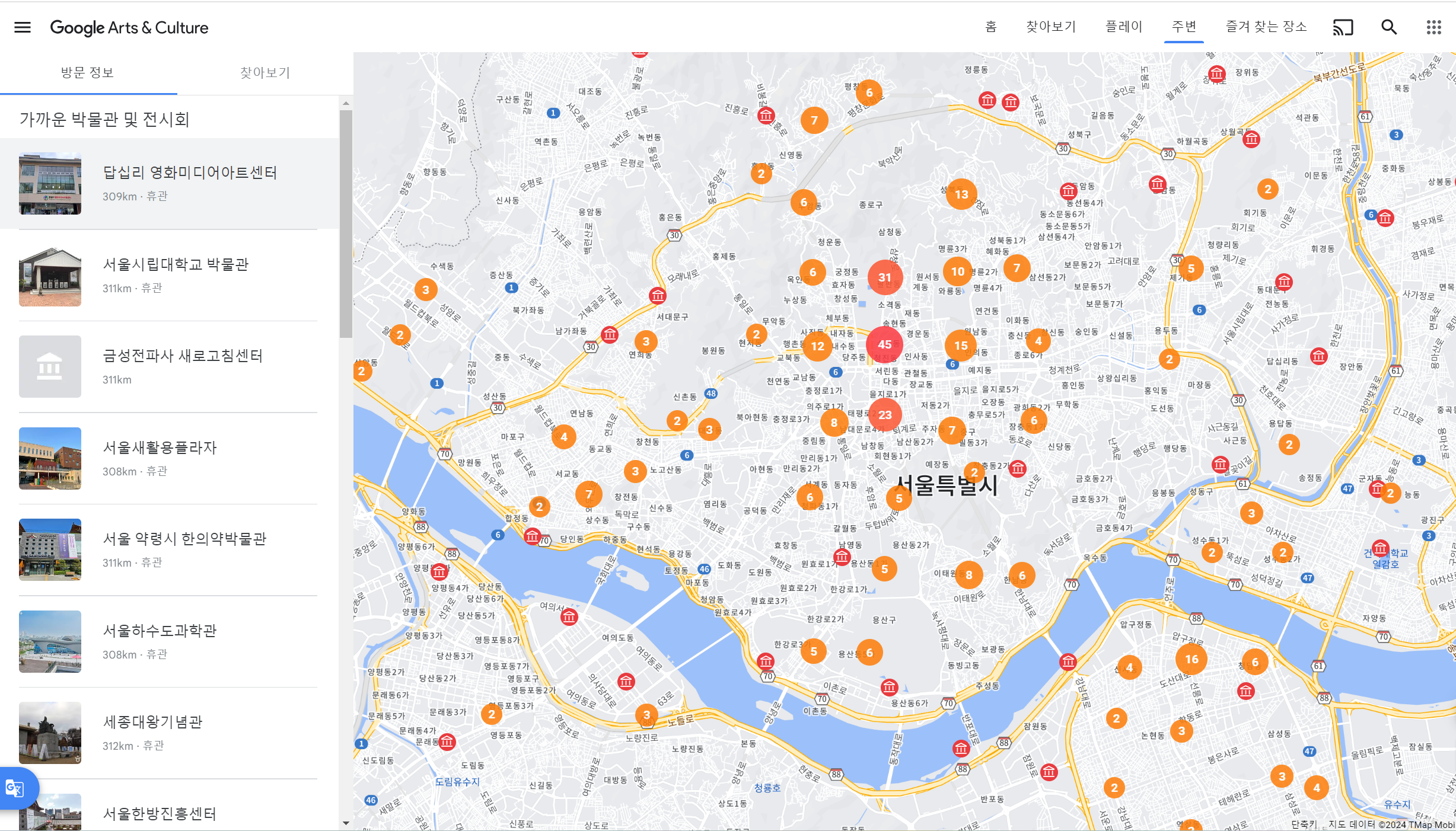
Task: Open the Google Arts & Culture logo
Action: pos(129,28)
